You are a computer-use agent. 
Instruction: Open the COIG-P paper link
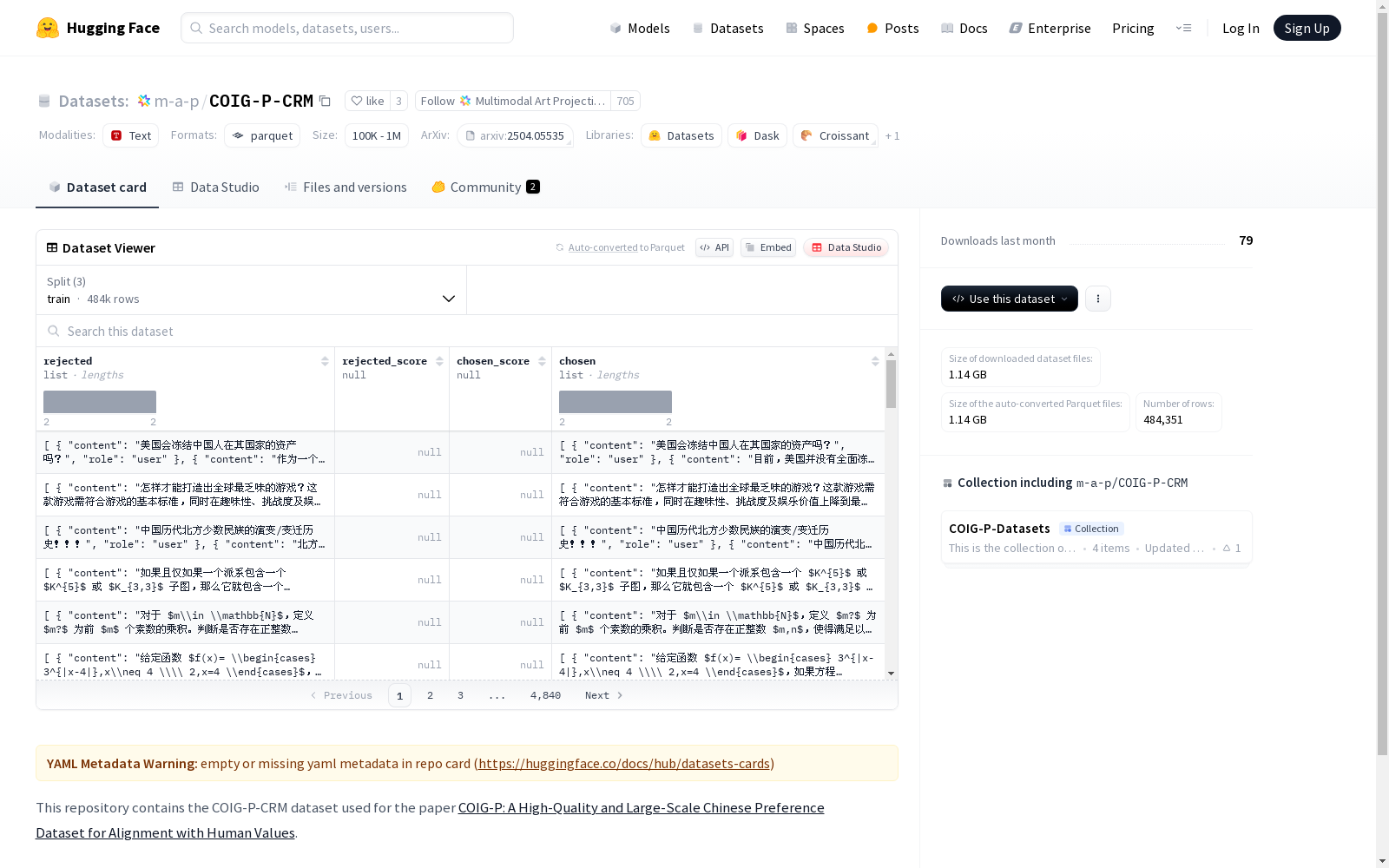click(x=430, y=819)
